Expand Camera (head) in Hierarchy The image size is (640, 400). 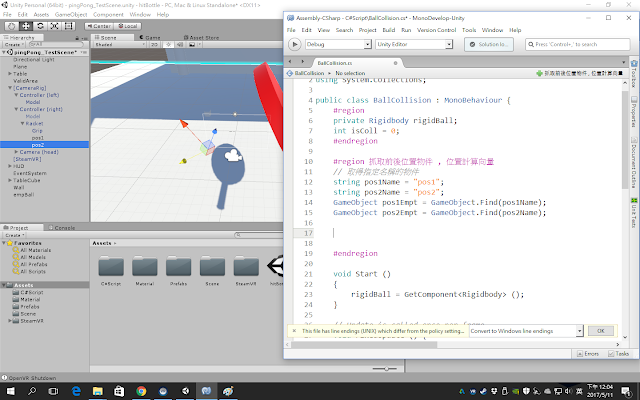pyautogui.click(x=16, y=152)
